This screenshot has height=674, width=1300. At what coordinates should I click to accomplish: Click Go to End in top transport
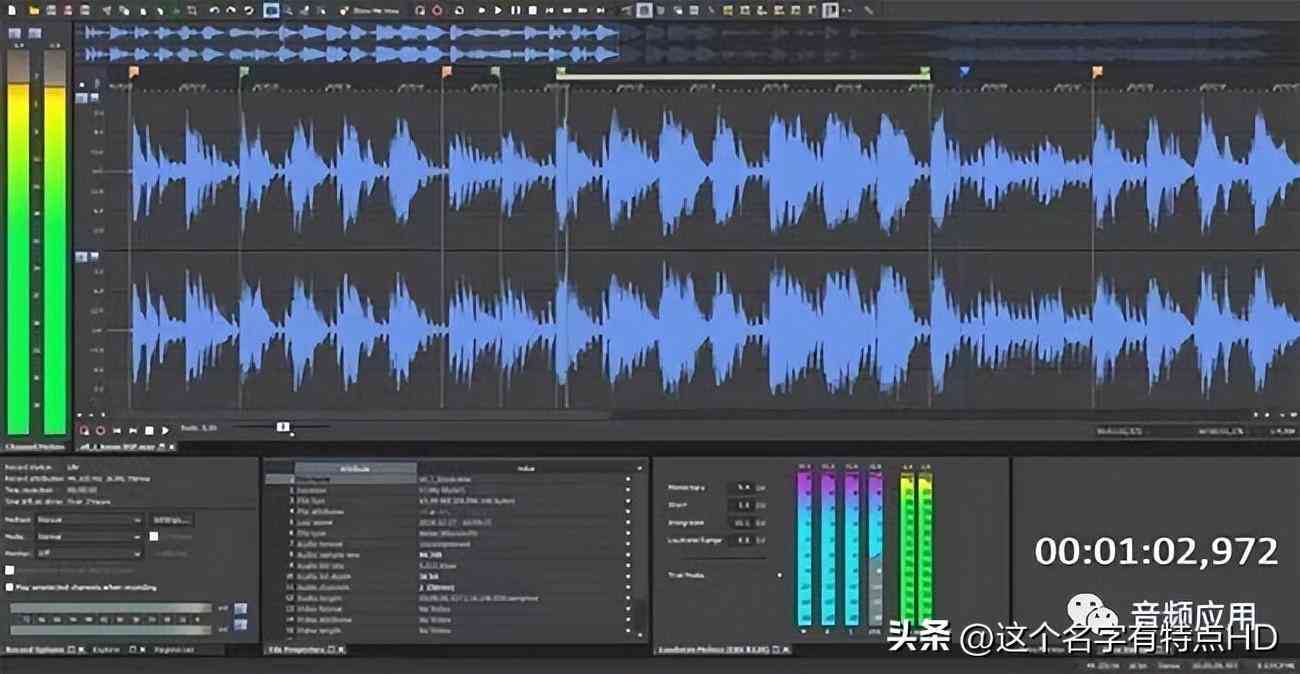tap(600, 9)
